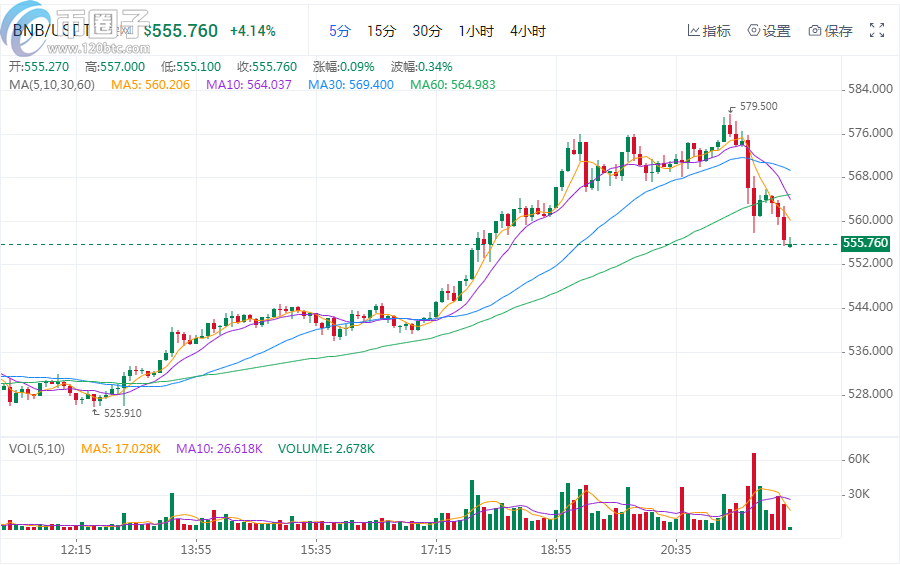Click 保存 to save chart image
Image resolution: width=900 pixels, height=565 pixels.
pyautogui.click(x=830, y=31)
